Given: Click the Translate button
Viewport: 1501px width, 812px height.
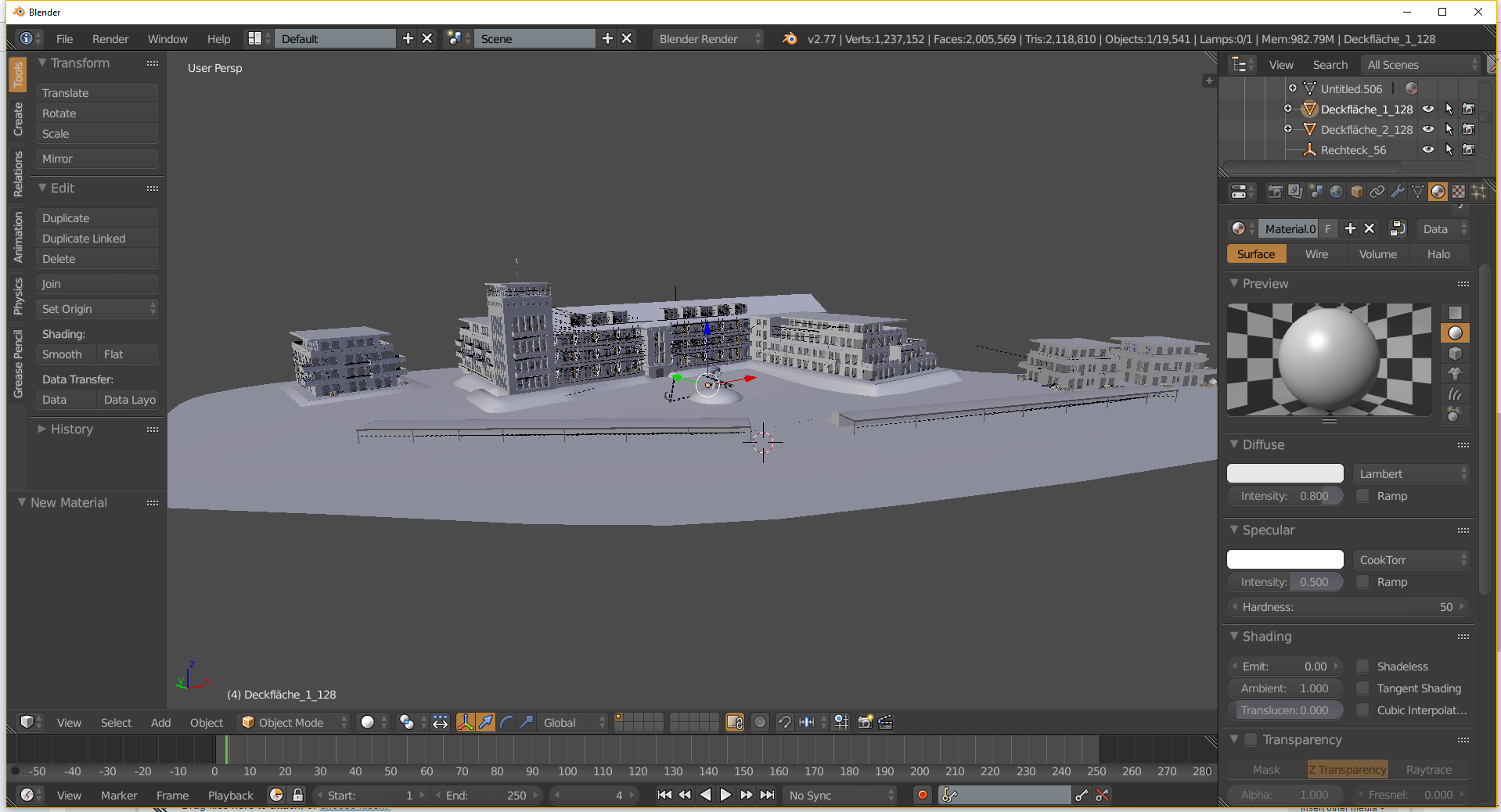Looking at the screenshot, I should 97,92.
